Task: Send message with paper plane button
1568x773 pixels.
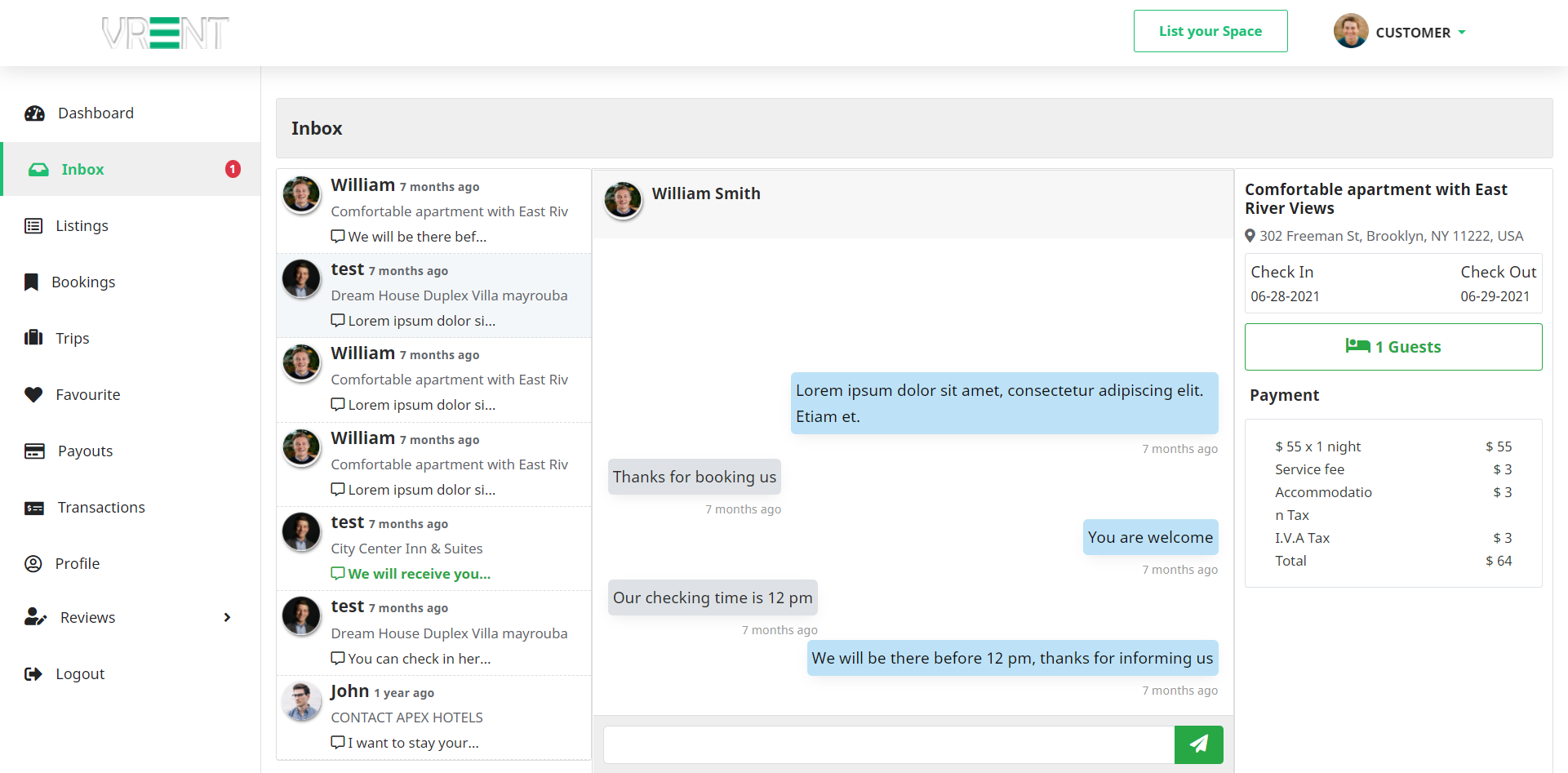Action: coord(1198,744)
